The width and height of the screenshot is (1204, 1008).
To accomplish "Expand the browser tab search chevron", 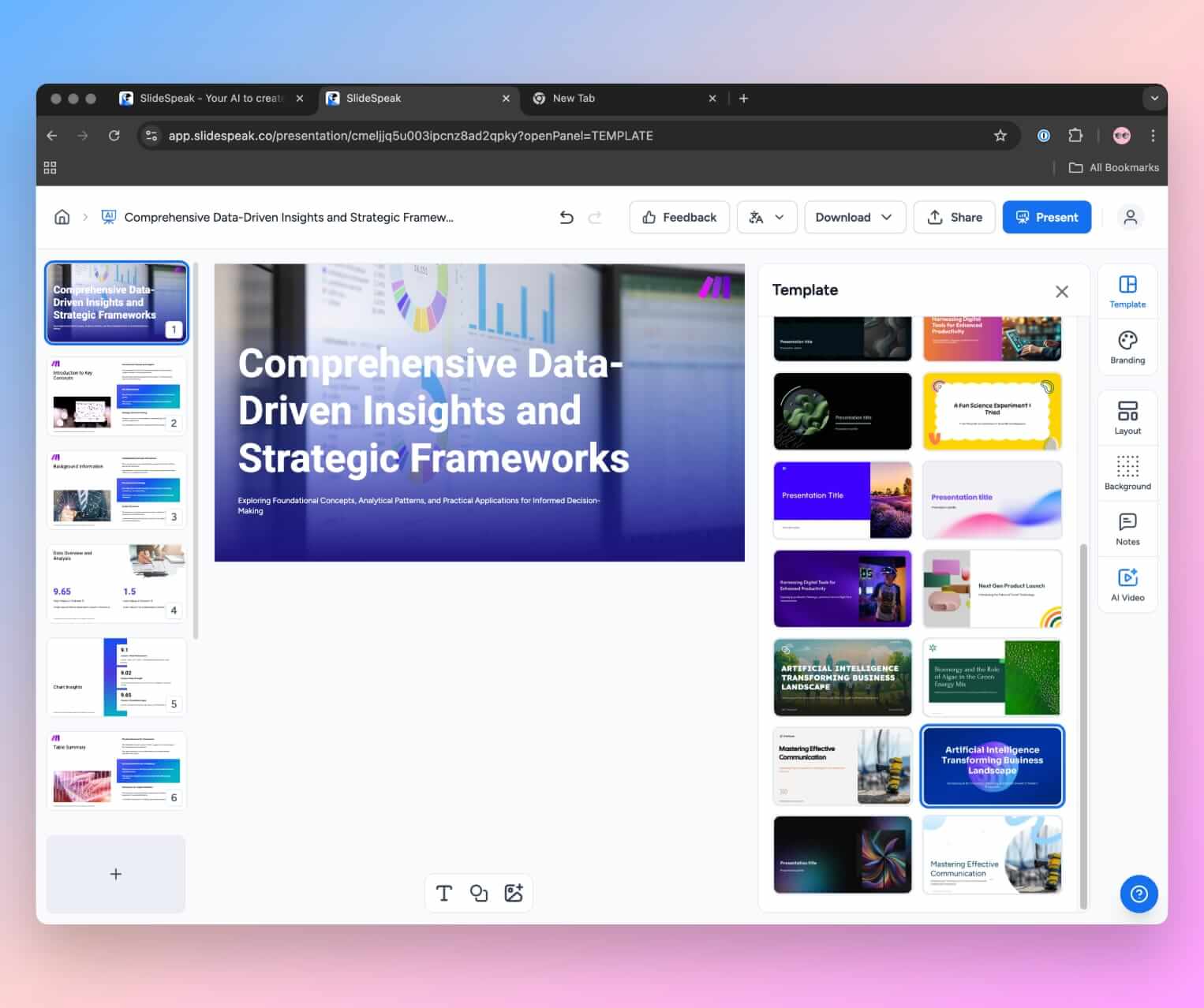I will pyautogui.click(x=1154, y=98).
